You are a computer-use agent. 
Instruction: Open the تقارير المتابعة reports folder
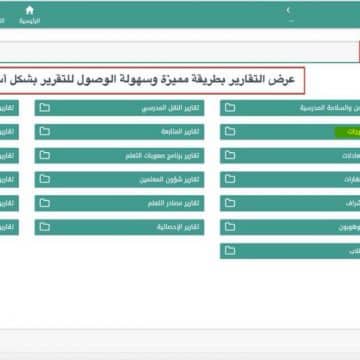(119, 132)
